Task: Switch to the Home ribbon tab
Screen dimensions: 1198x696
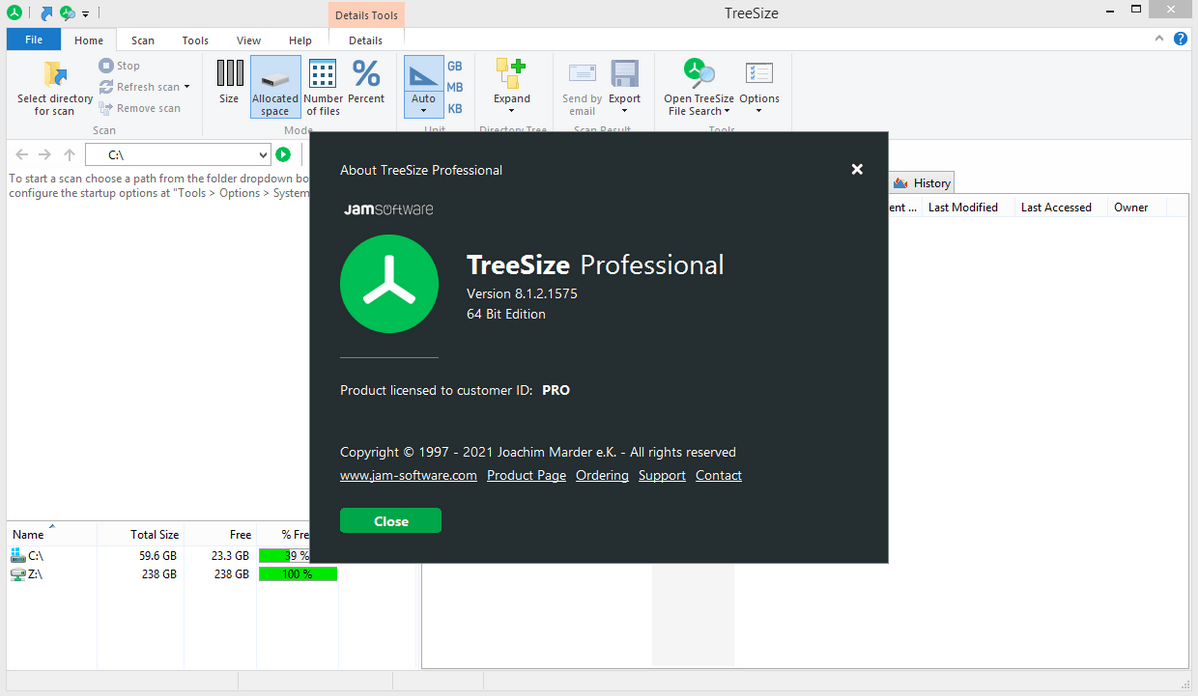Action: click(x=89, y=40)
